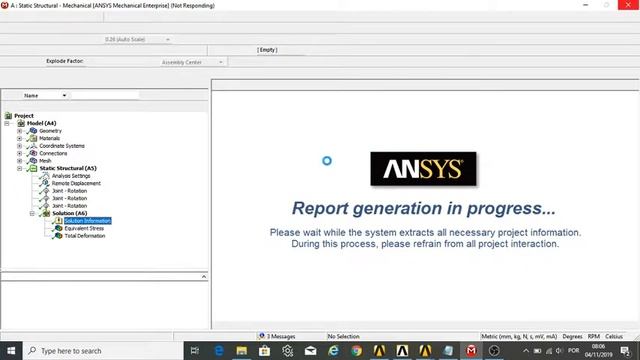The width and height of the screenshot is (640, 360).
Task: Select the Total Deformation label
Action: (84, 236)
